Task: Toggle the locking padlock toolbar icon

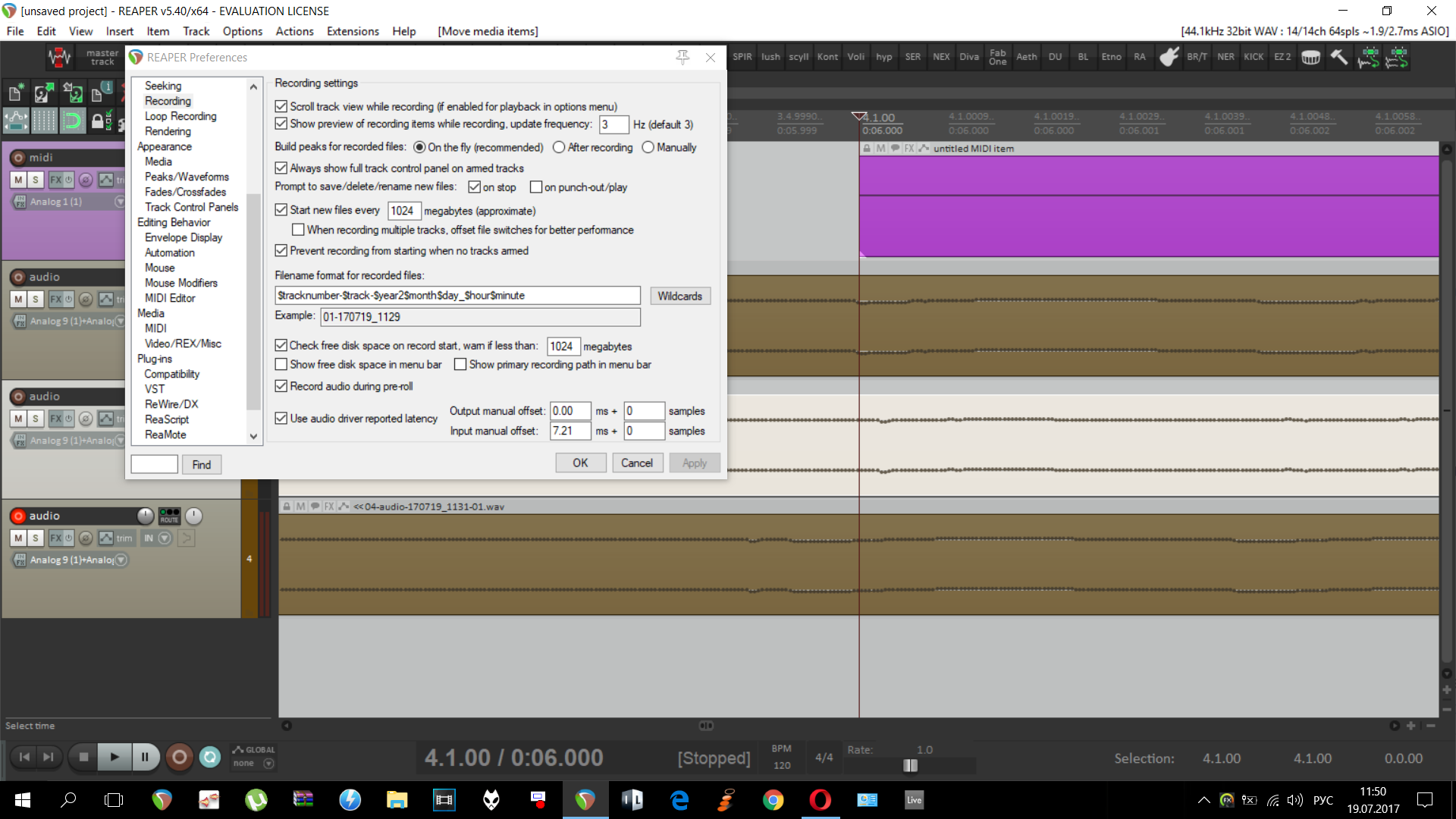Action: 100,121
